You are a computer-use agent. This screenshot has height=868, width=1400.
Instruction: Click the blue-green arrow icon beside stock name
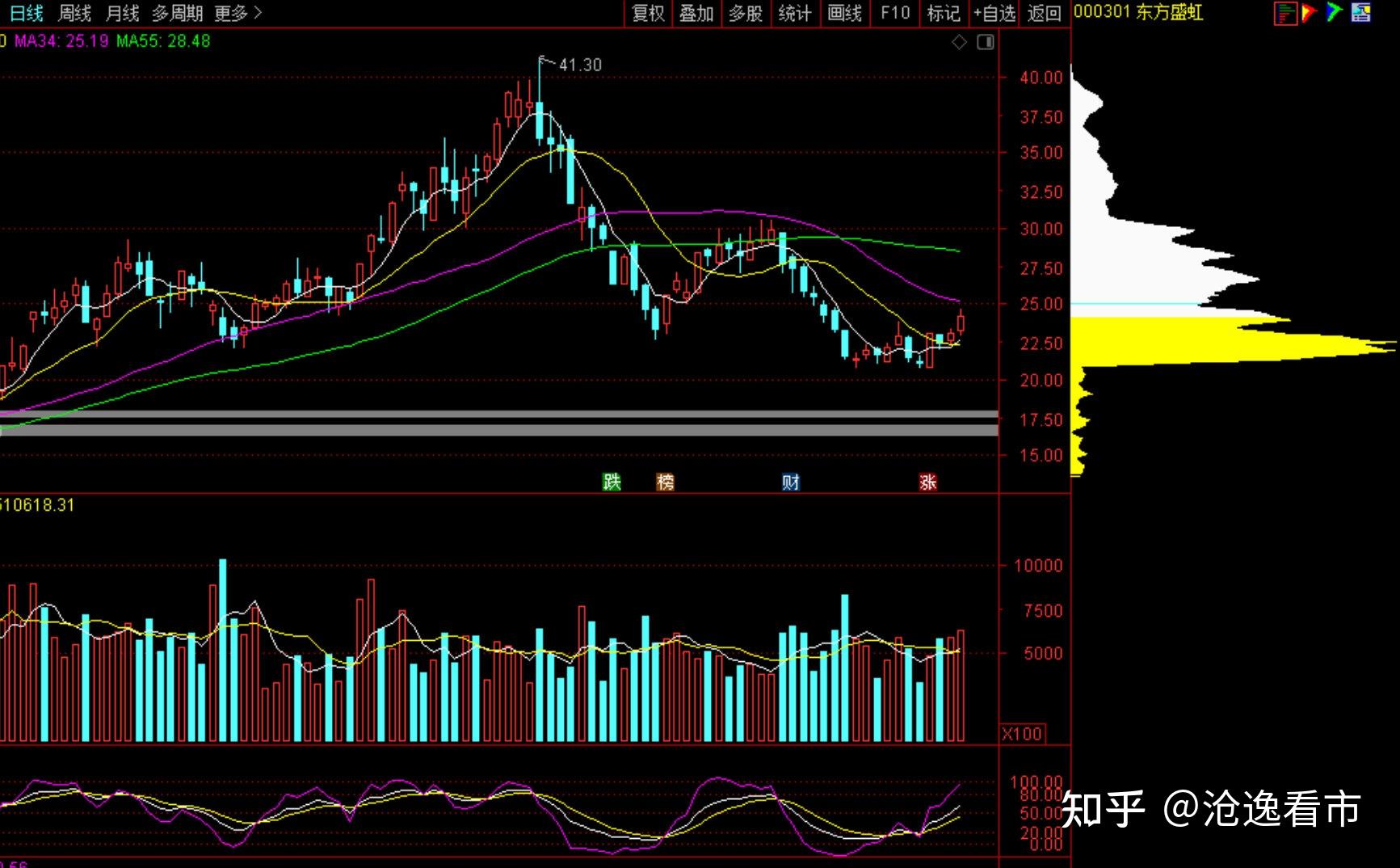pos(1335,13)
